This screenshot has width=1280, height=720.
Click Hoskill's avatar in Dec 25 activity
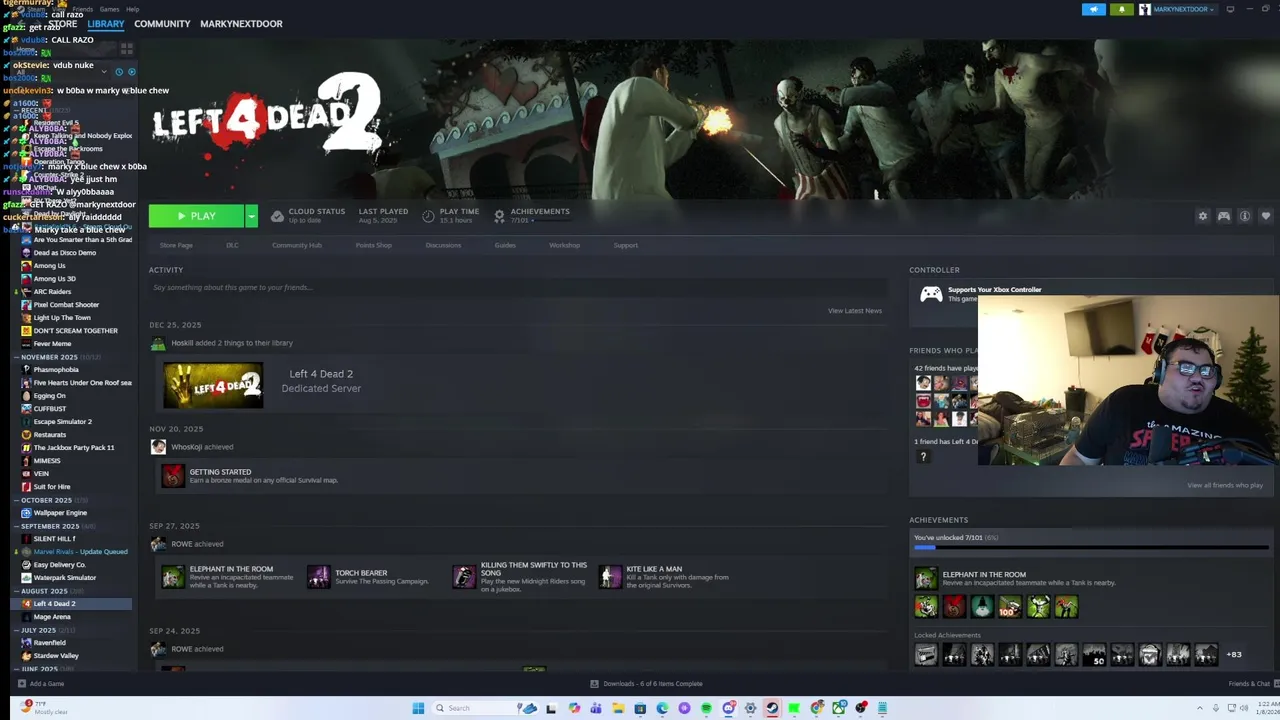[x=158, y=343]
